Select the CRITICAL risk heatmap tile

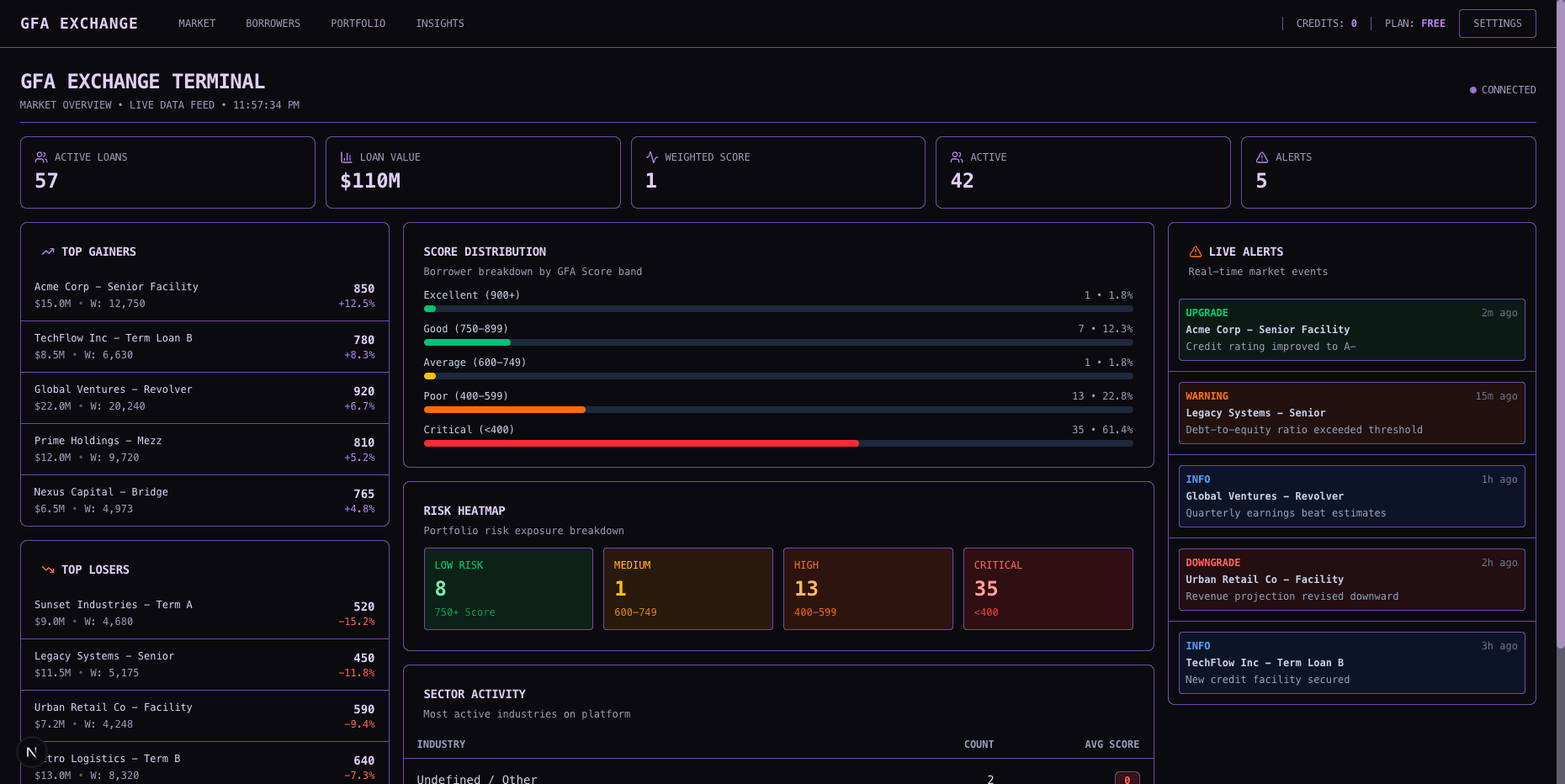pyautogui.click(x=1048, y=588)
